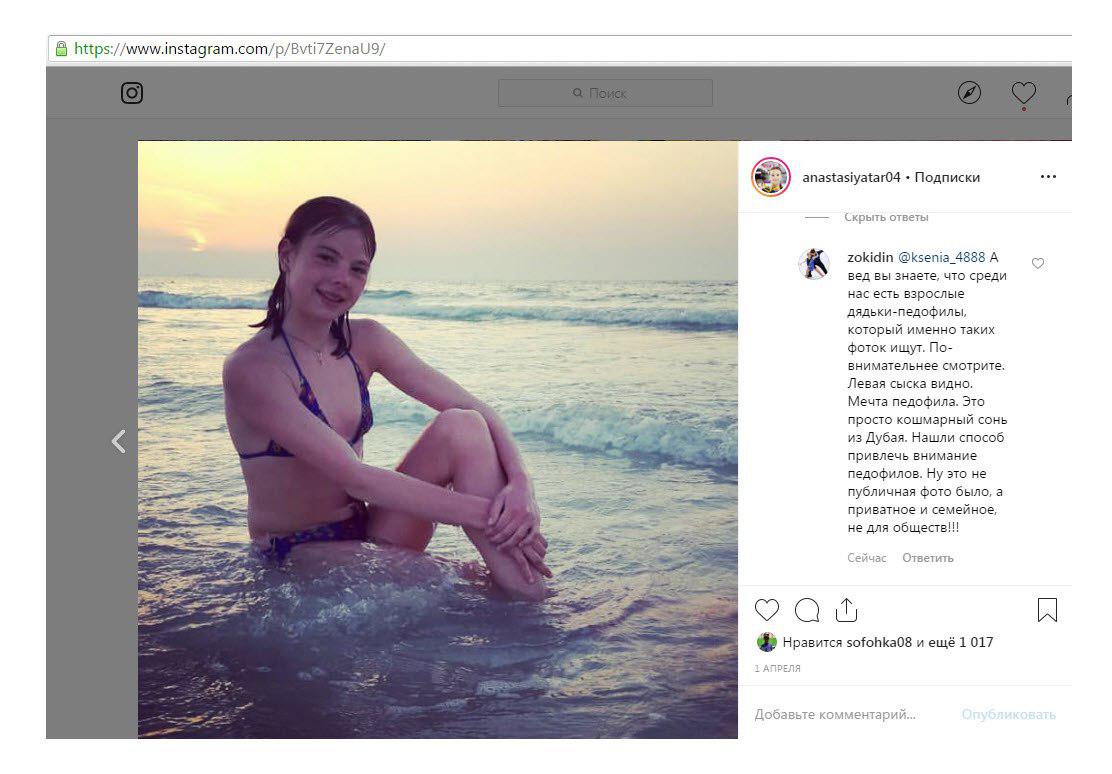Click Ответить to reply to comment
This screenshot has height=774, width=1112.
click(928, 558)
